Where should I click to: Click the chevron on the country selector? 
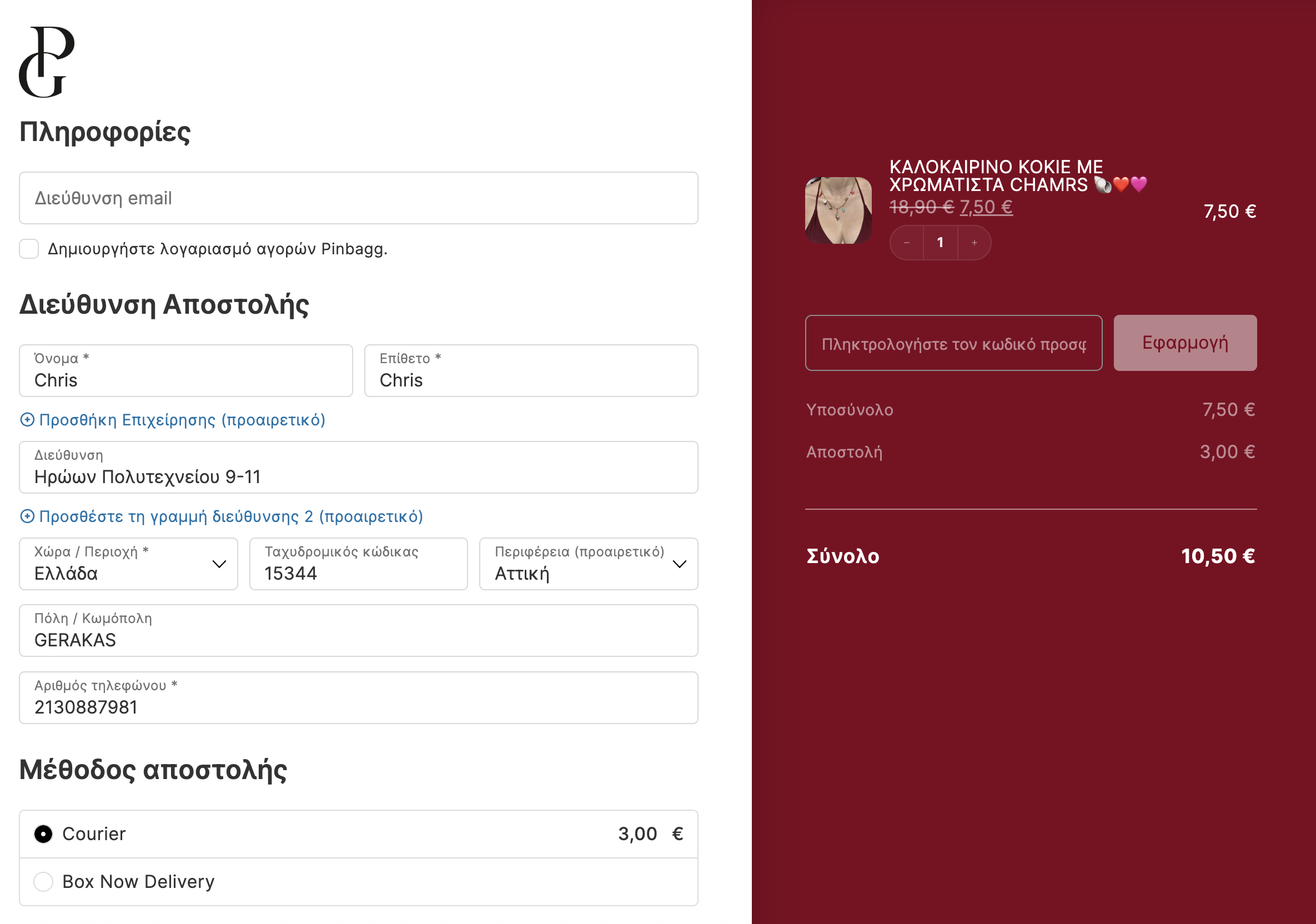(218, 564)
